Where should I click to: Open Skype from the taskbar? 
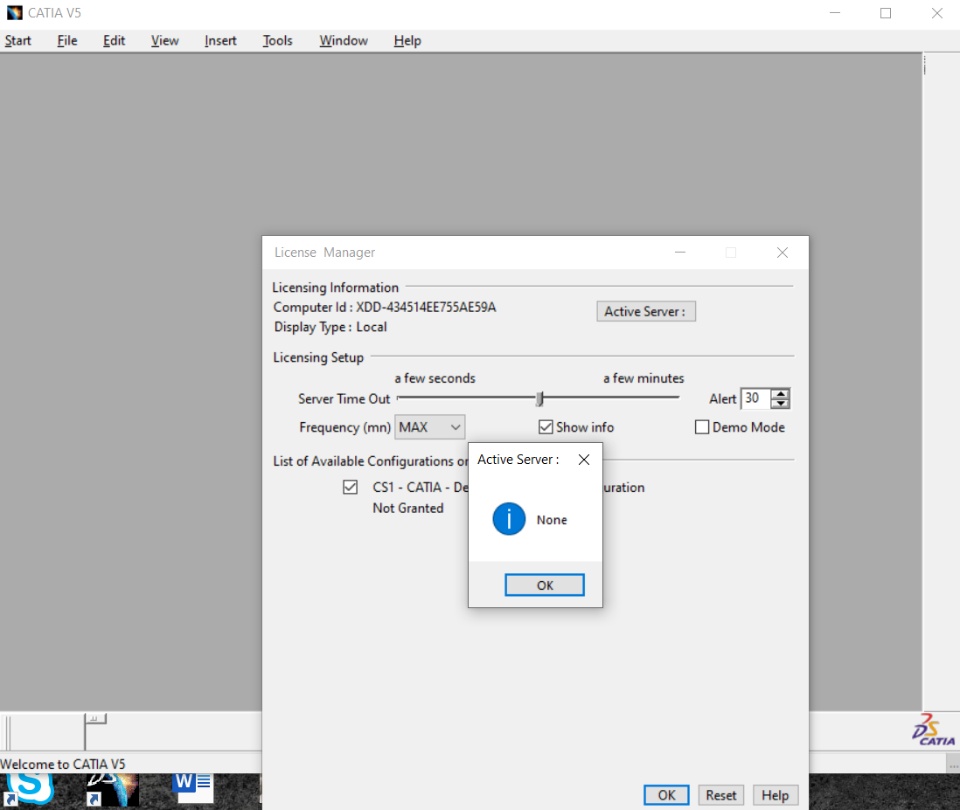(x=28, y=789)
